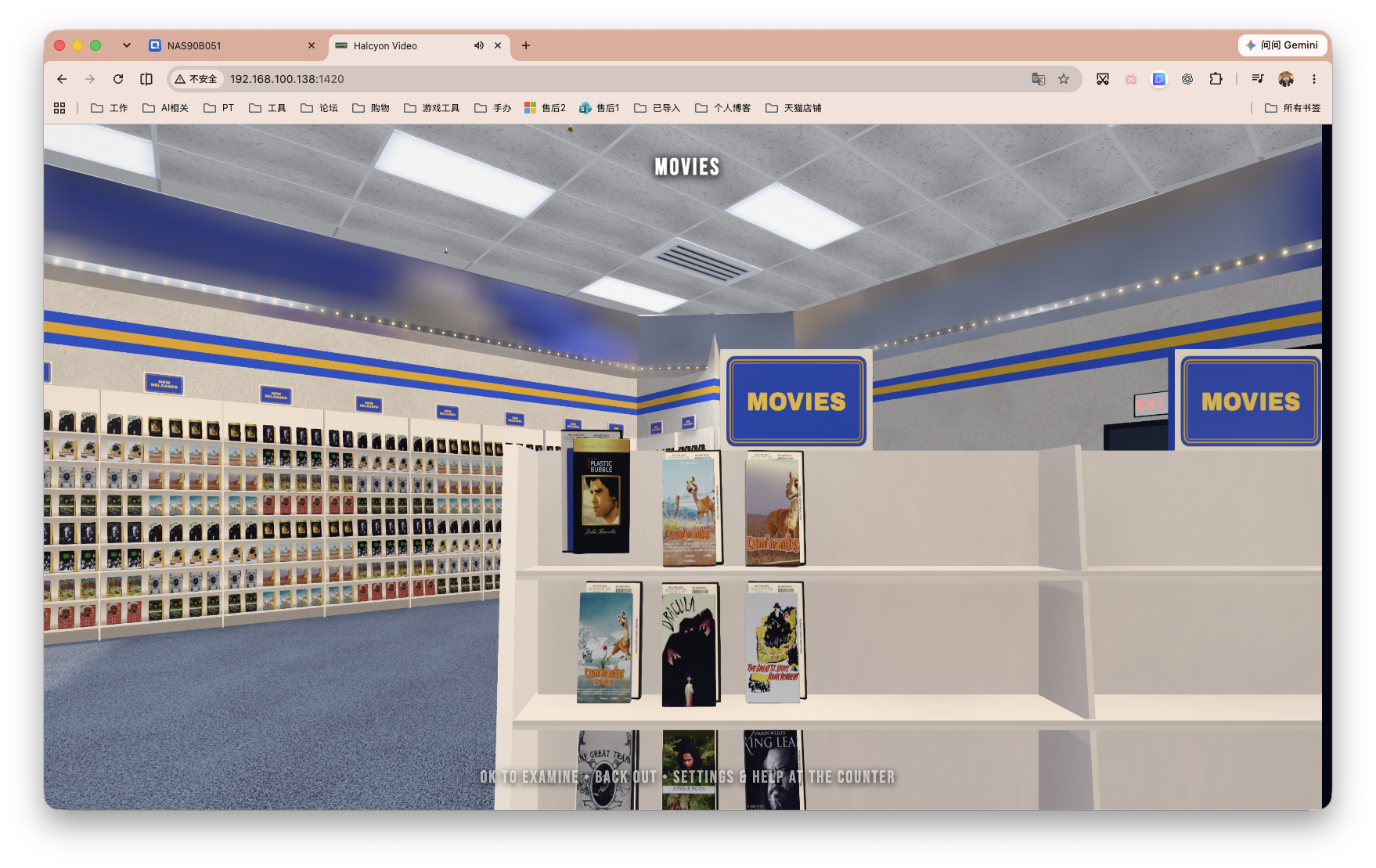Click the browser forward arrow
Screen dimensions: 1376x868
coord(90,79)
